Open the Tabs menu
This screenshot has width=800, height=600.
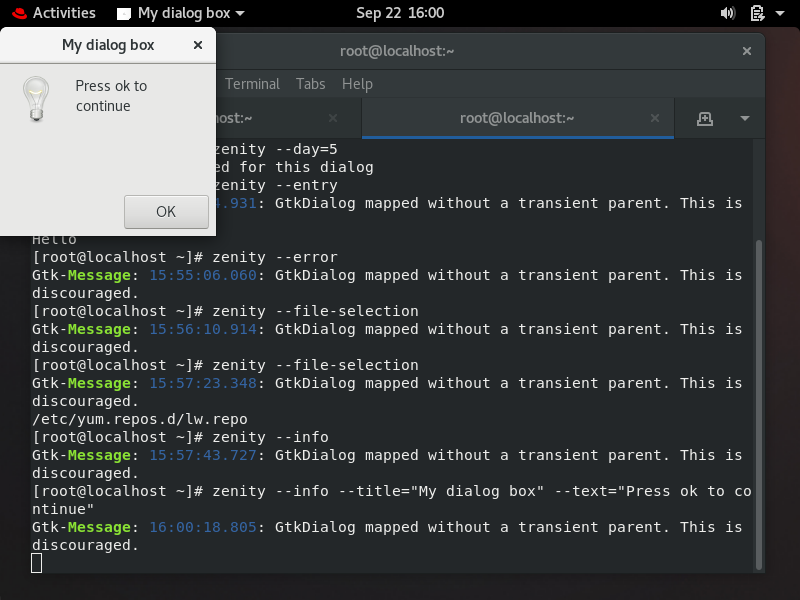tap(311, 83)
